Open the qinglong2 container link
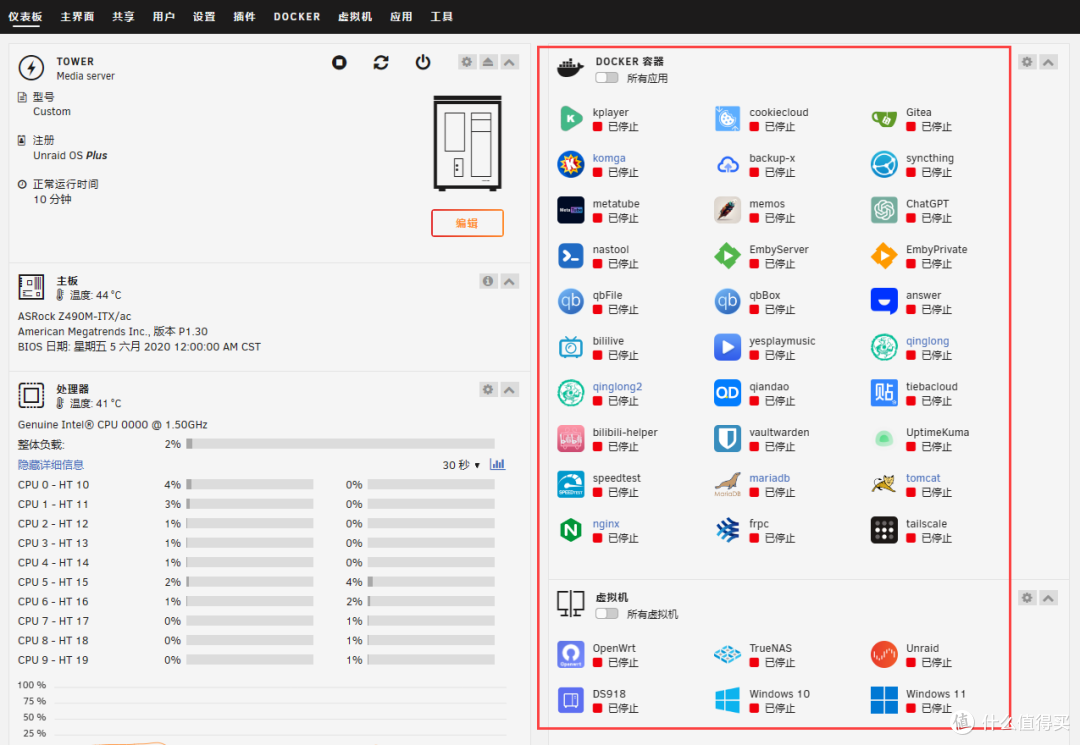The image size is (1080, 745). (x=617, y=386)
